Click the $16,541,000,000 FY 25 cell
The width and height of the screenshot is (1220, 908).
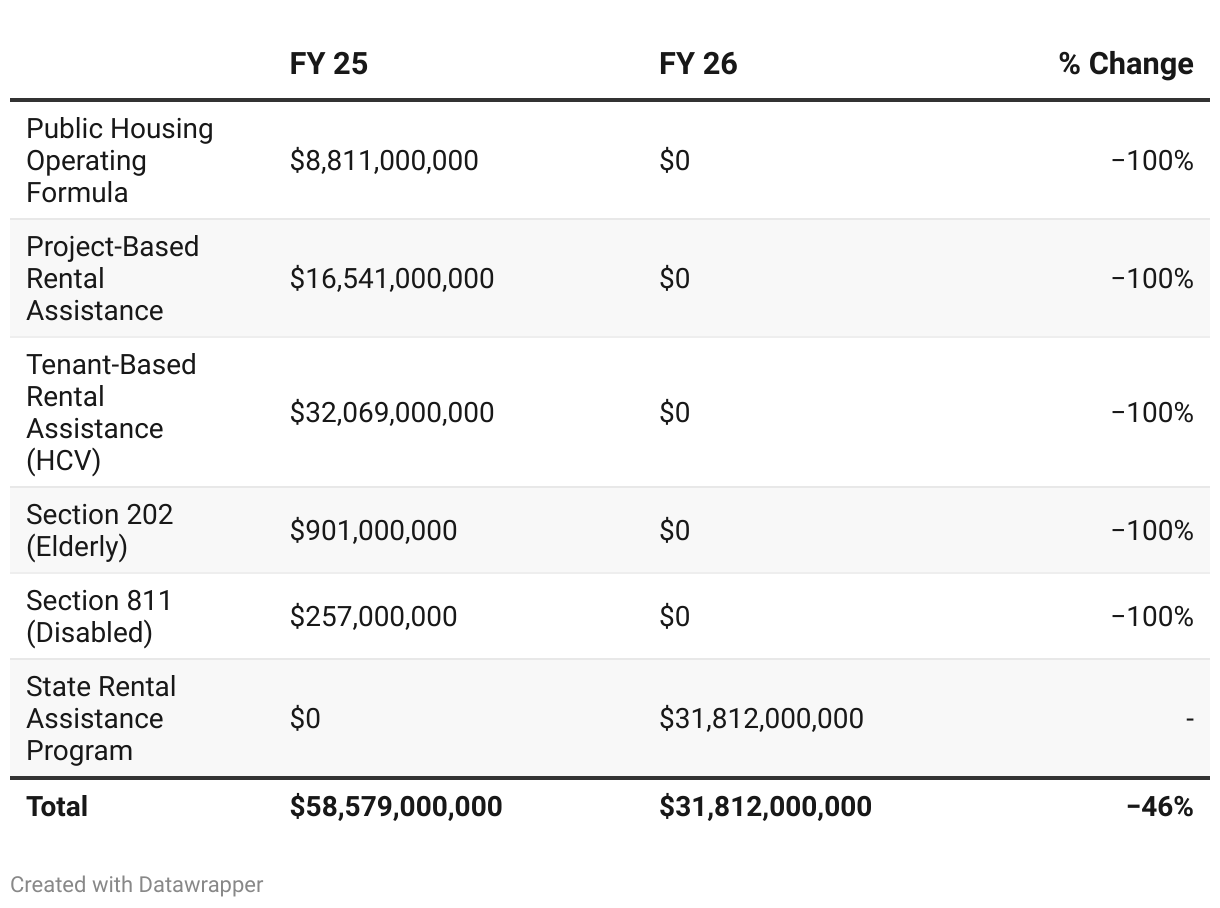[392, 279]
